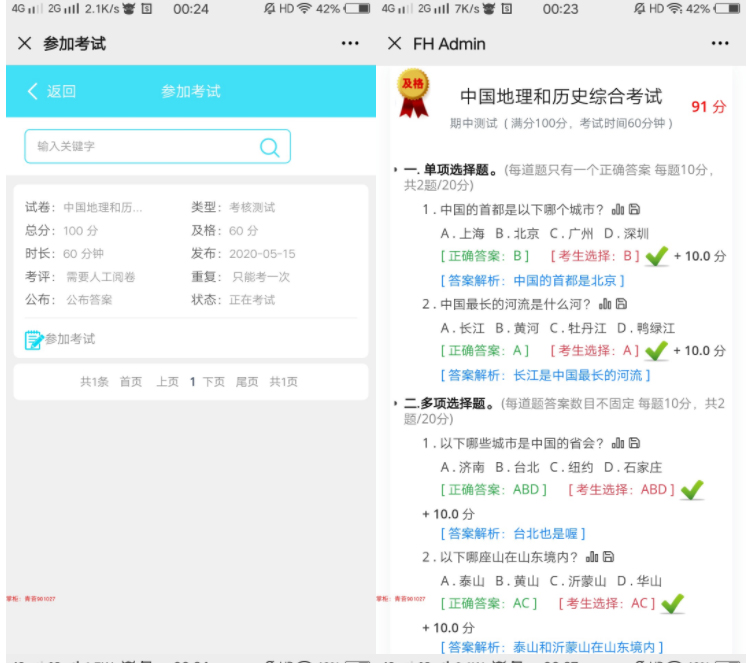Open statistics chart icon for 山东境内 question
Image resolution: width=748 pixels, height=663 pixels.
click(x=592, y=556)
